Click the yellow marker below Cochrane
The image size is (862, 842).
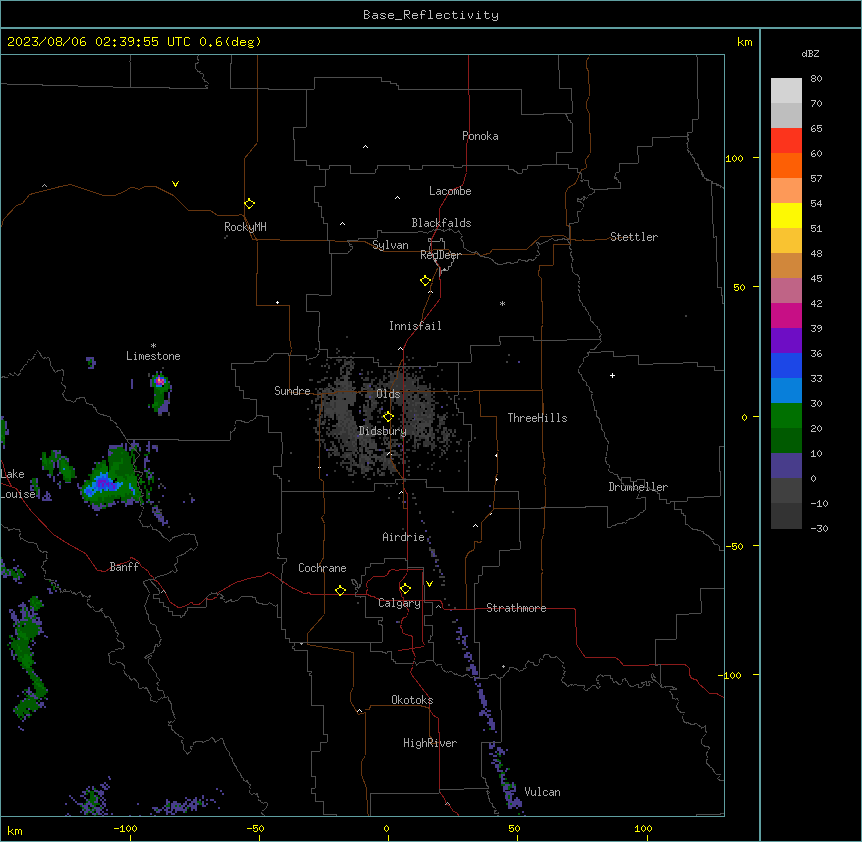[340, 590]
